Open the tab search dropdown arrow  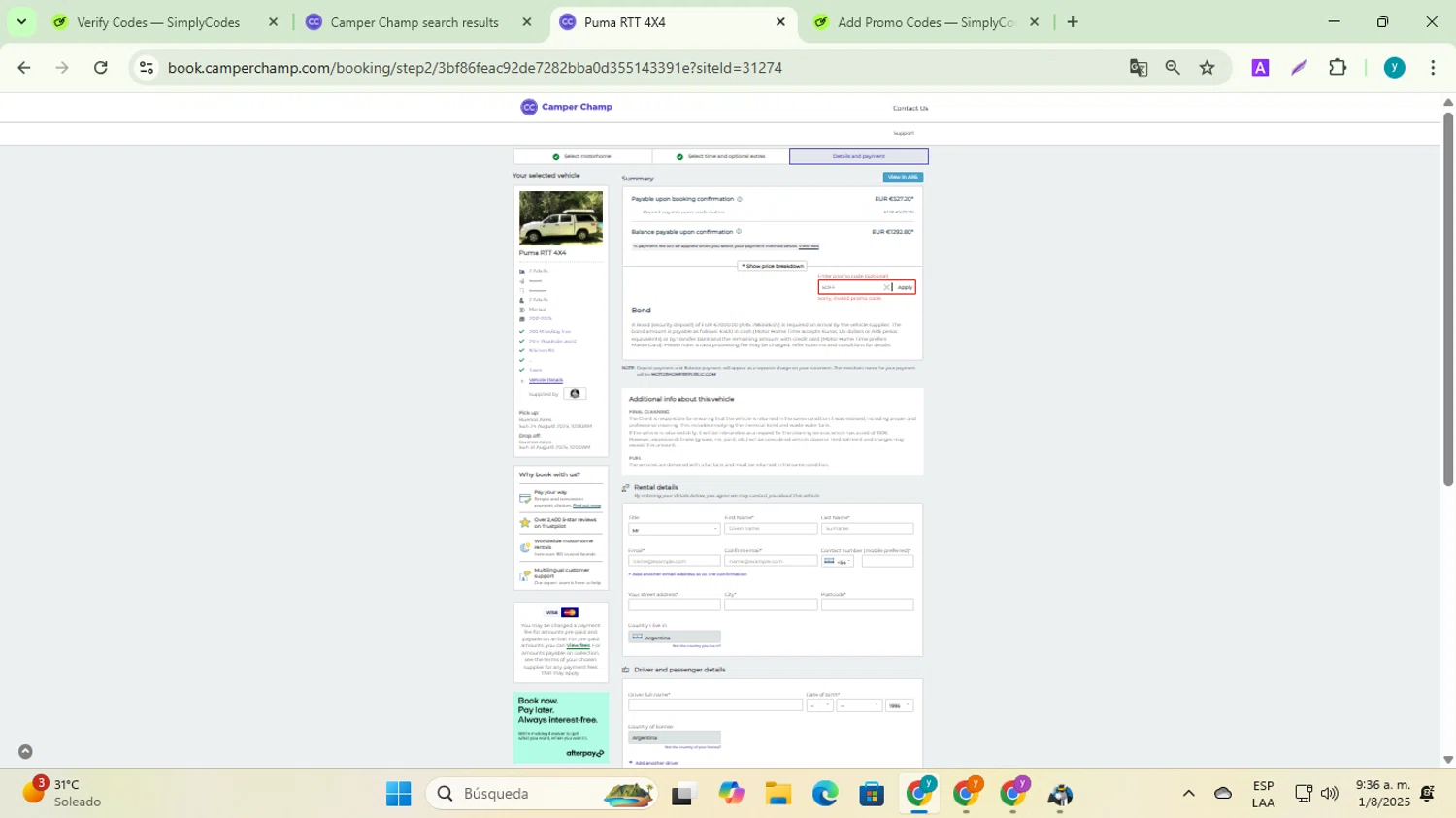21,22
